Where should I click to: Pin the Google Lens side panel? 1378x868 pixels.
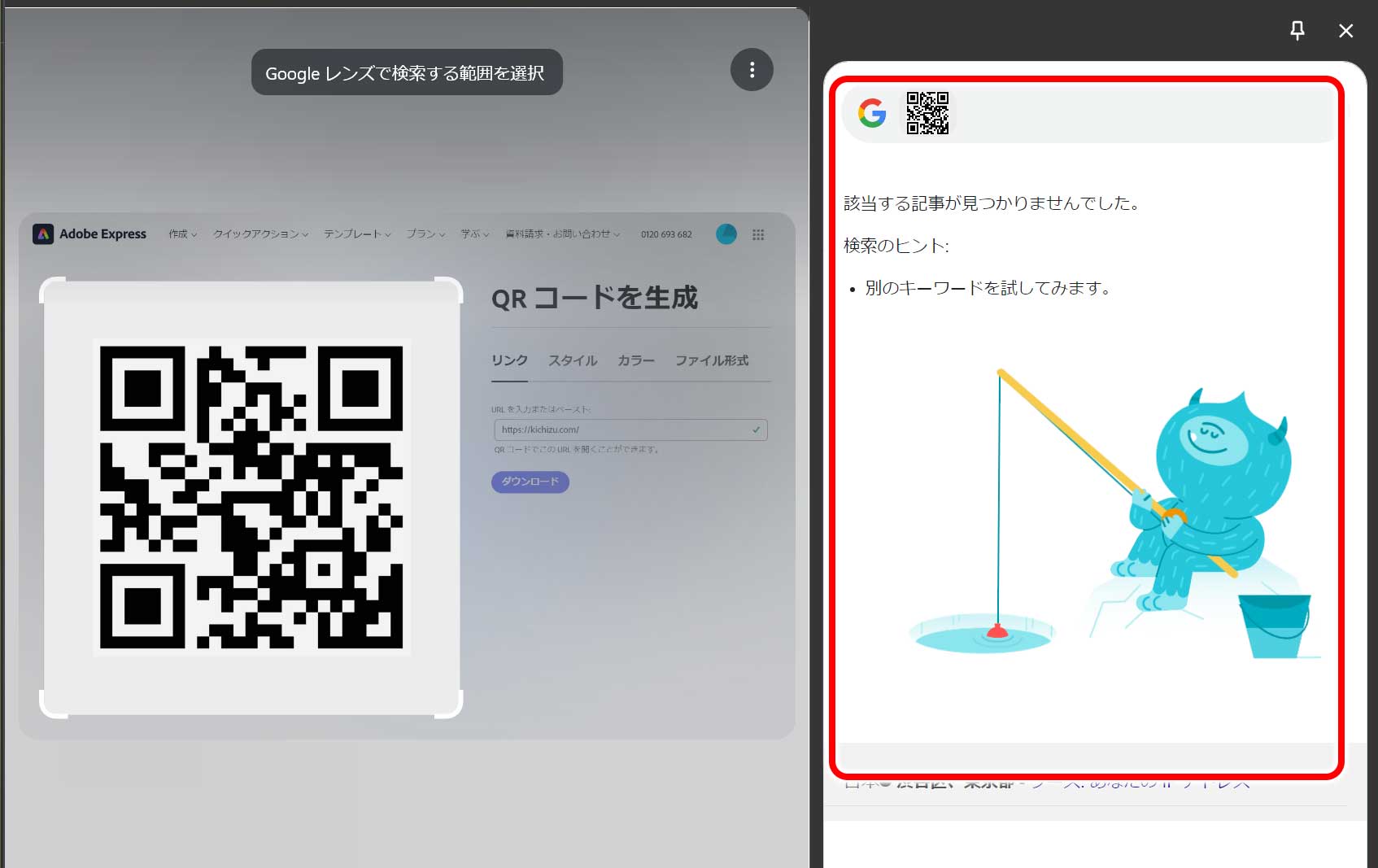click(x=1297, y=31)
